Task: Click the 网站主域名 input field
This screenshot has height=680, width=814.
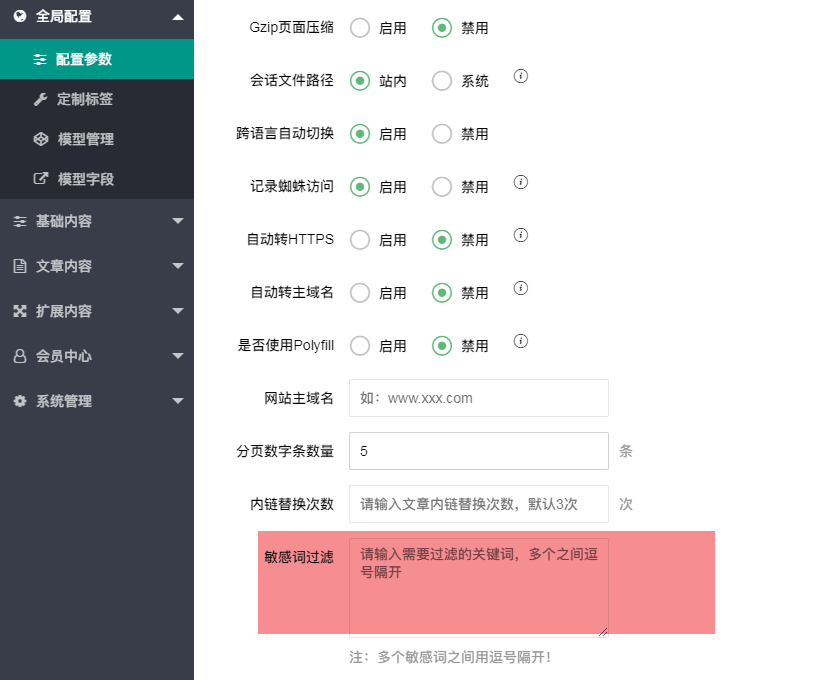Action: [x=479, y=398]
